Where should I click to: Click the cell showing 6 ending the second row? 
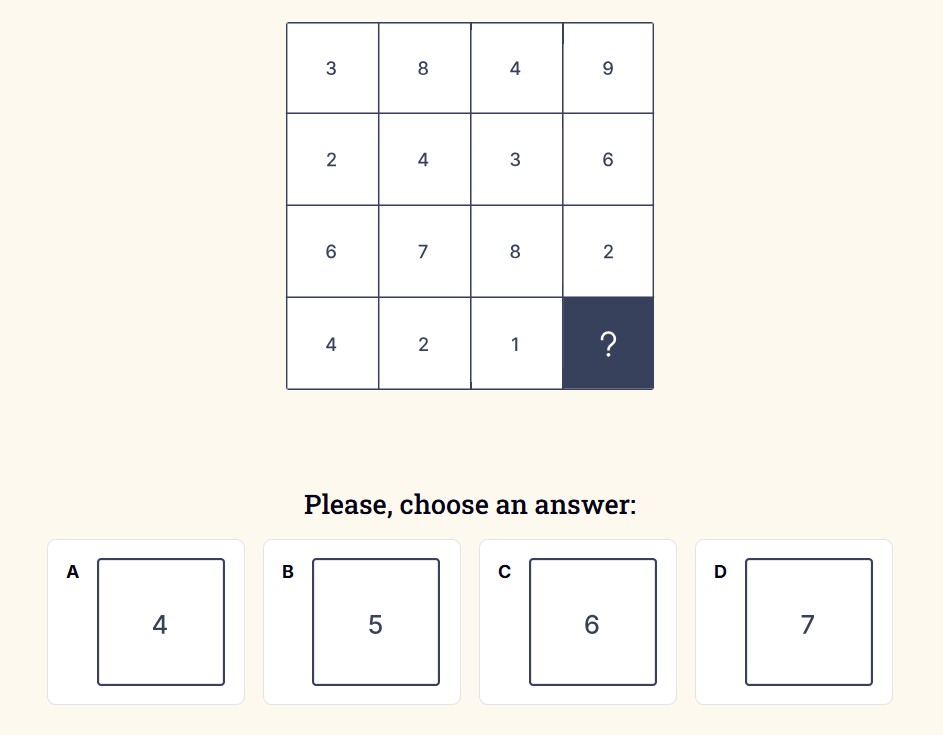(x=608, y=159)
